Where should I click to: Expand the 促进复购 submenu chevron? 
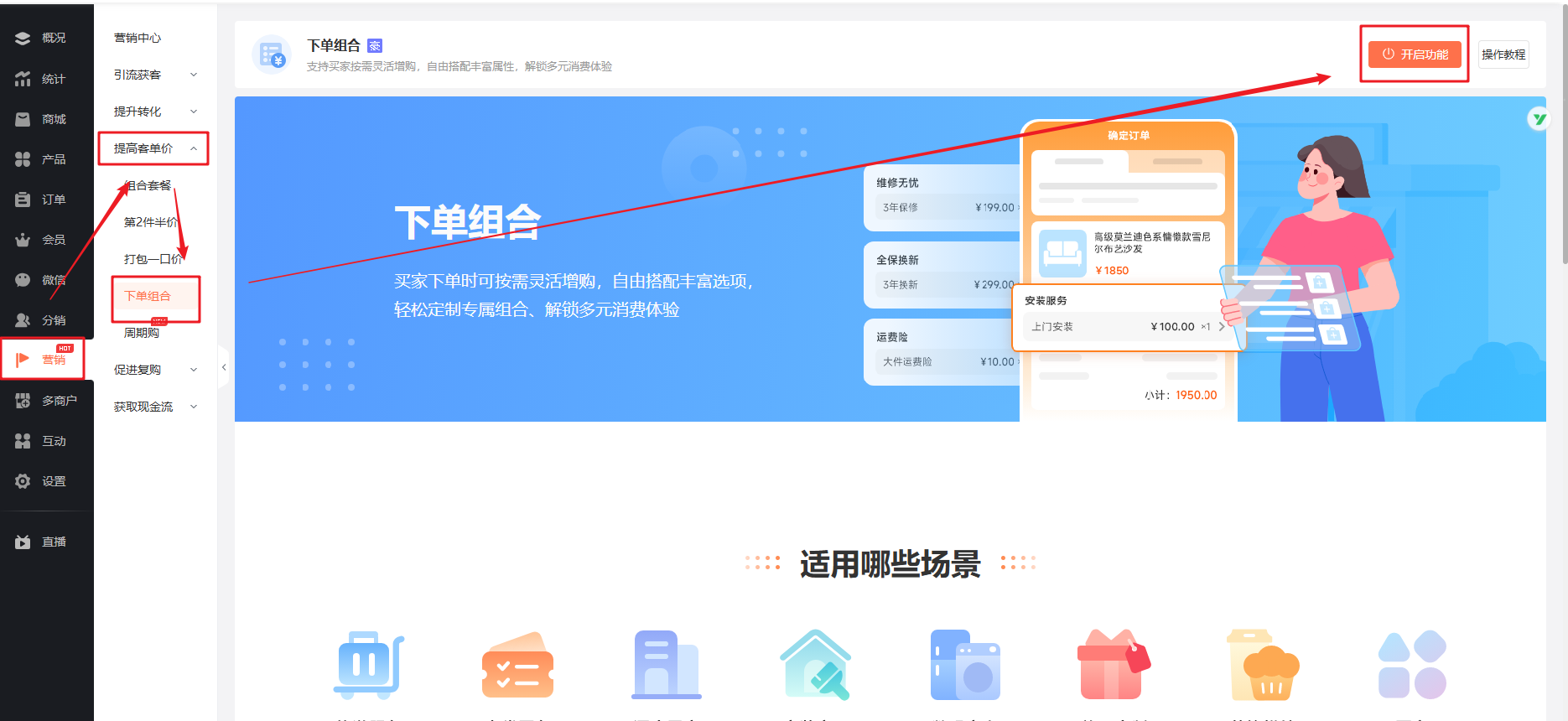pos(194,370)
